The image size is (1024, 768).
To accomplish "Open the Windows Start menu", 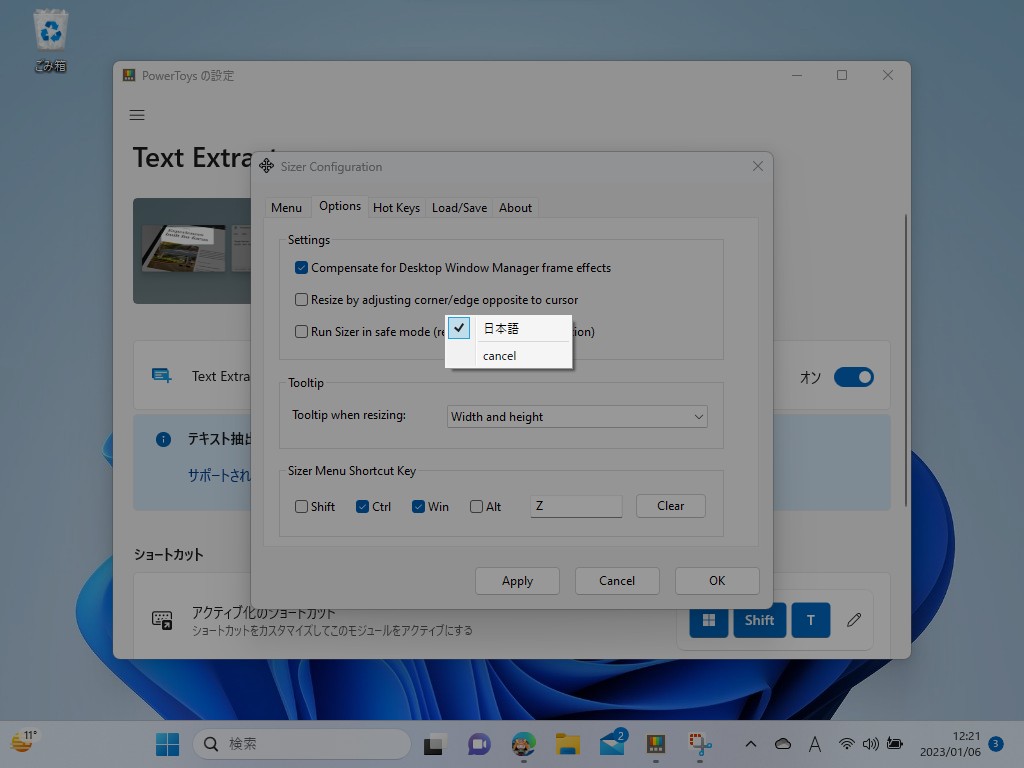I will pos(168,744).
